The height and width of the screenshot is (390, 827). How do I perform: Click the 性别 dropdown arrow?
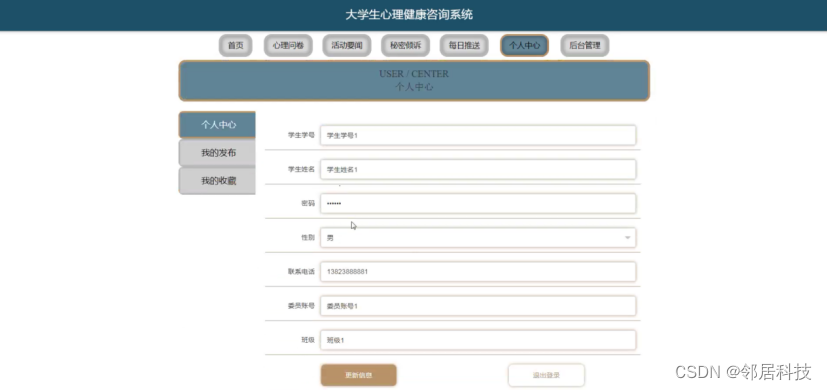click(628, 237)
